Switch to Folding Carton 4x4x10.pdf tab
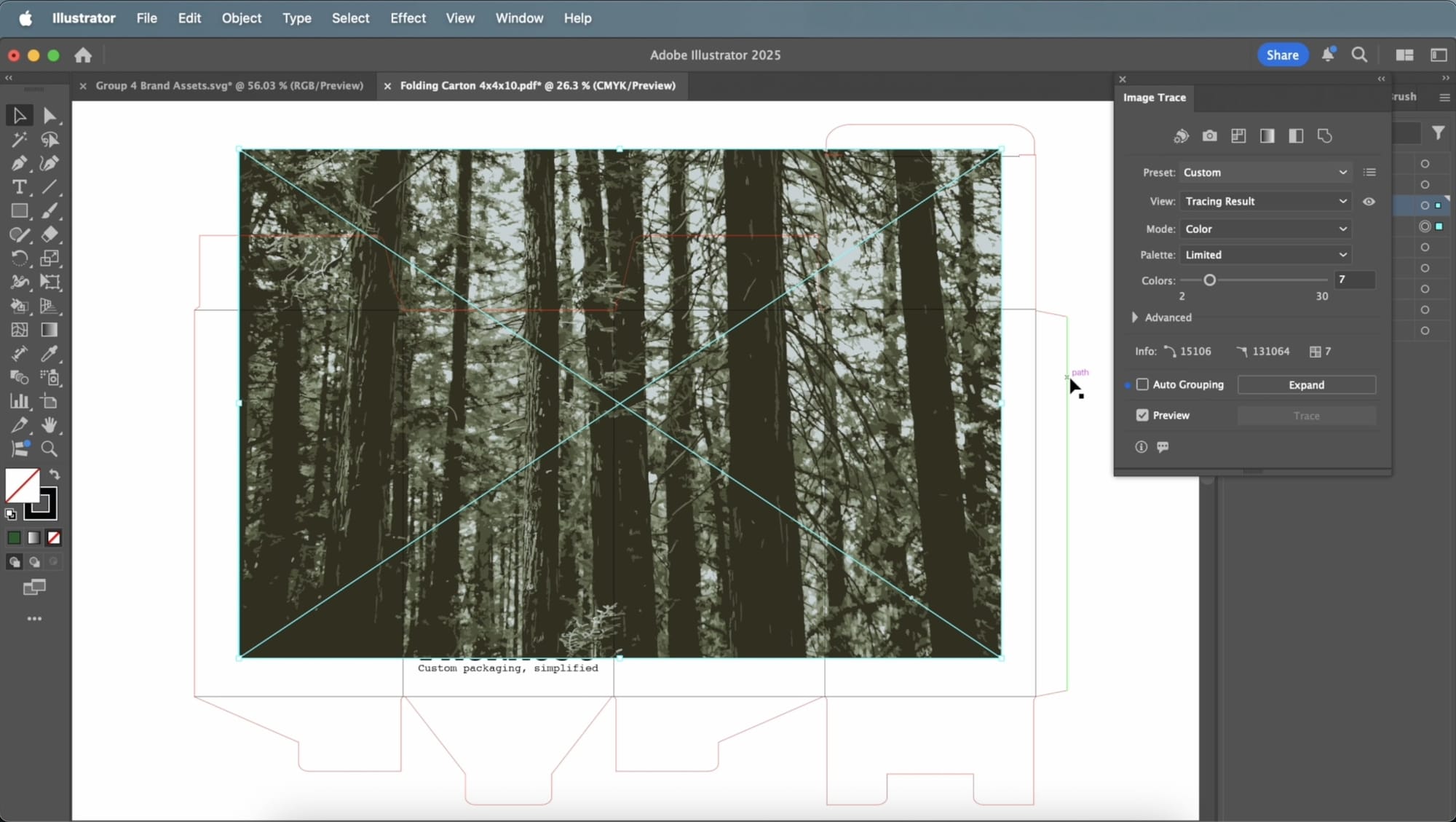 pyautogui.click(x=537, y=86)
